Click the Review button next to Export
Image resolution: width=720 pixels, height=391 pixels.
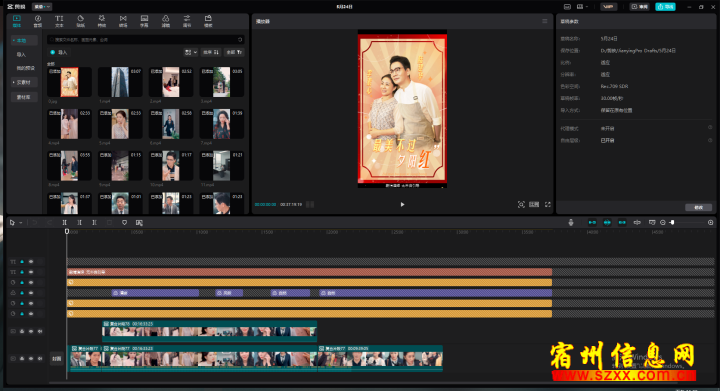point(639,7)
